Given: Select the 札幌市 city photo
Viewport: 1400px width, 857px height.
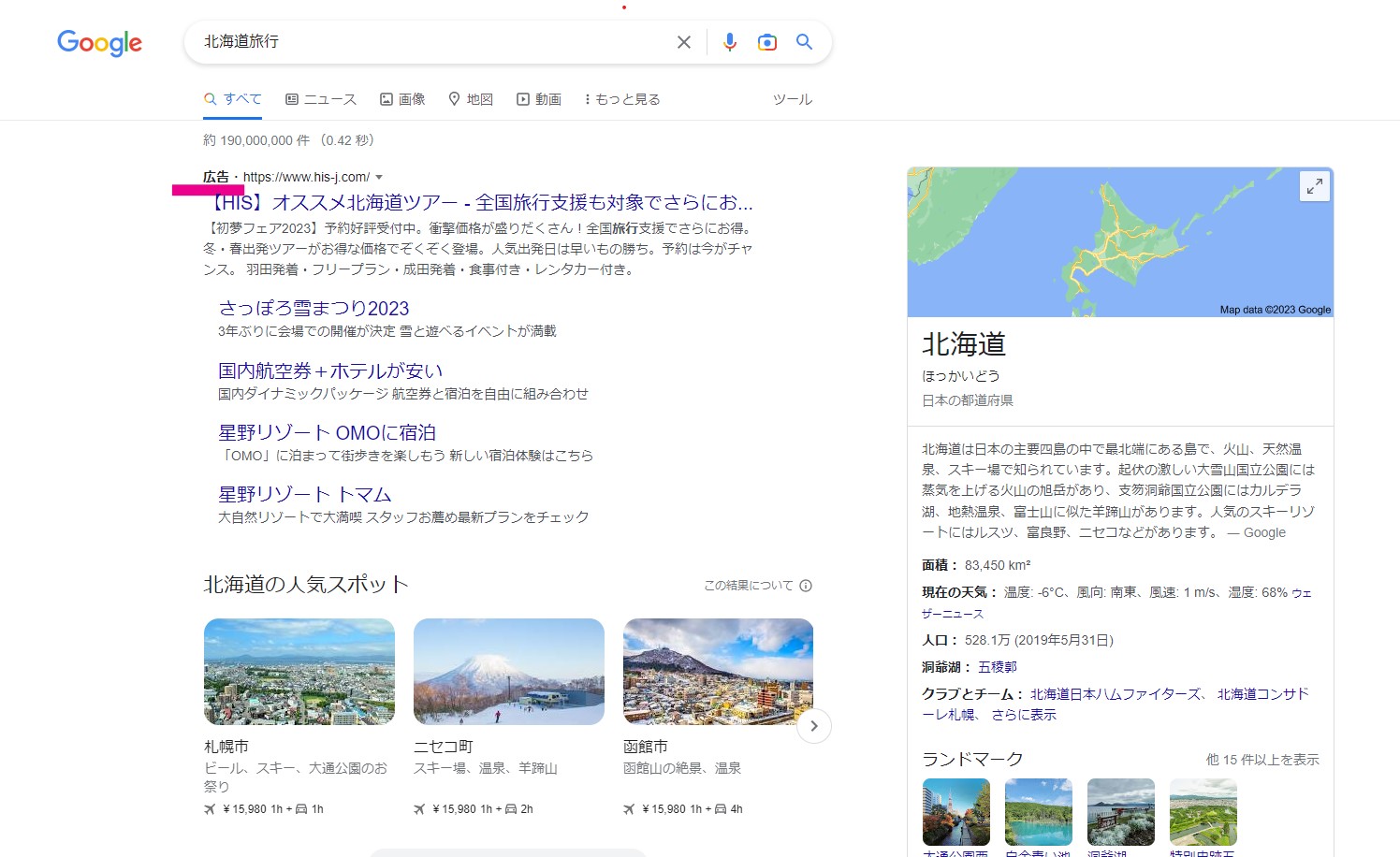Looking at the screenshot, I should pyautogui.click(x=299, y=672).
